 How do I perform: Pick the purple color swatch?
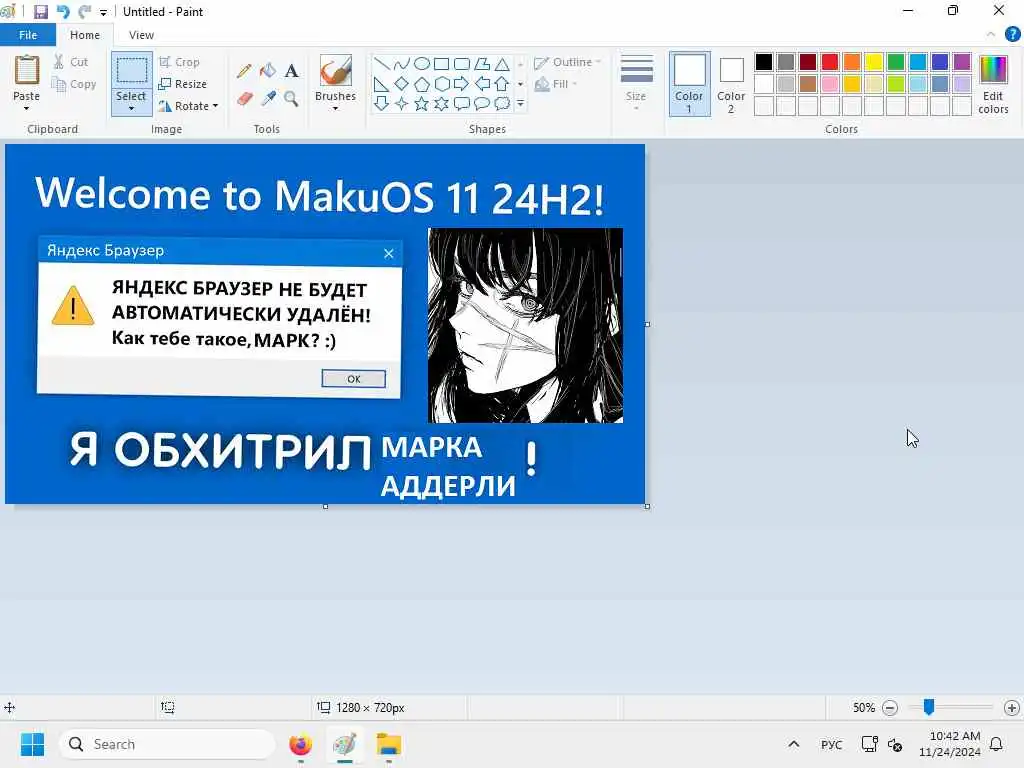click(962, 62)
